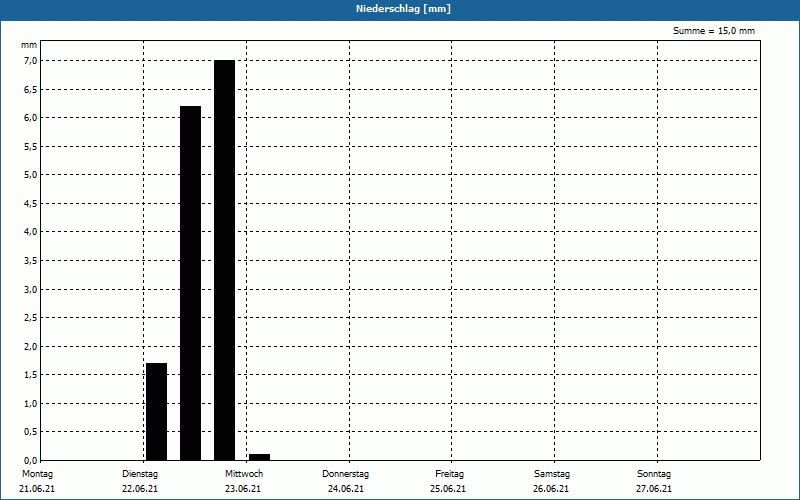Click the Niederschlag [mm] title bar
800x500 pixels.
point(400,9)
